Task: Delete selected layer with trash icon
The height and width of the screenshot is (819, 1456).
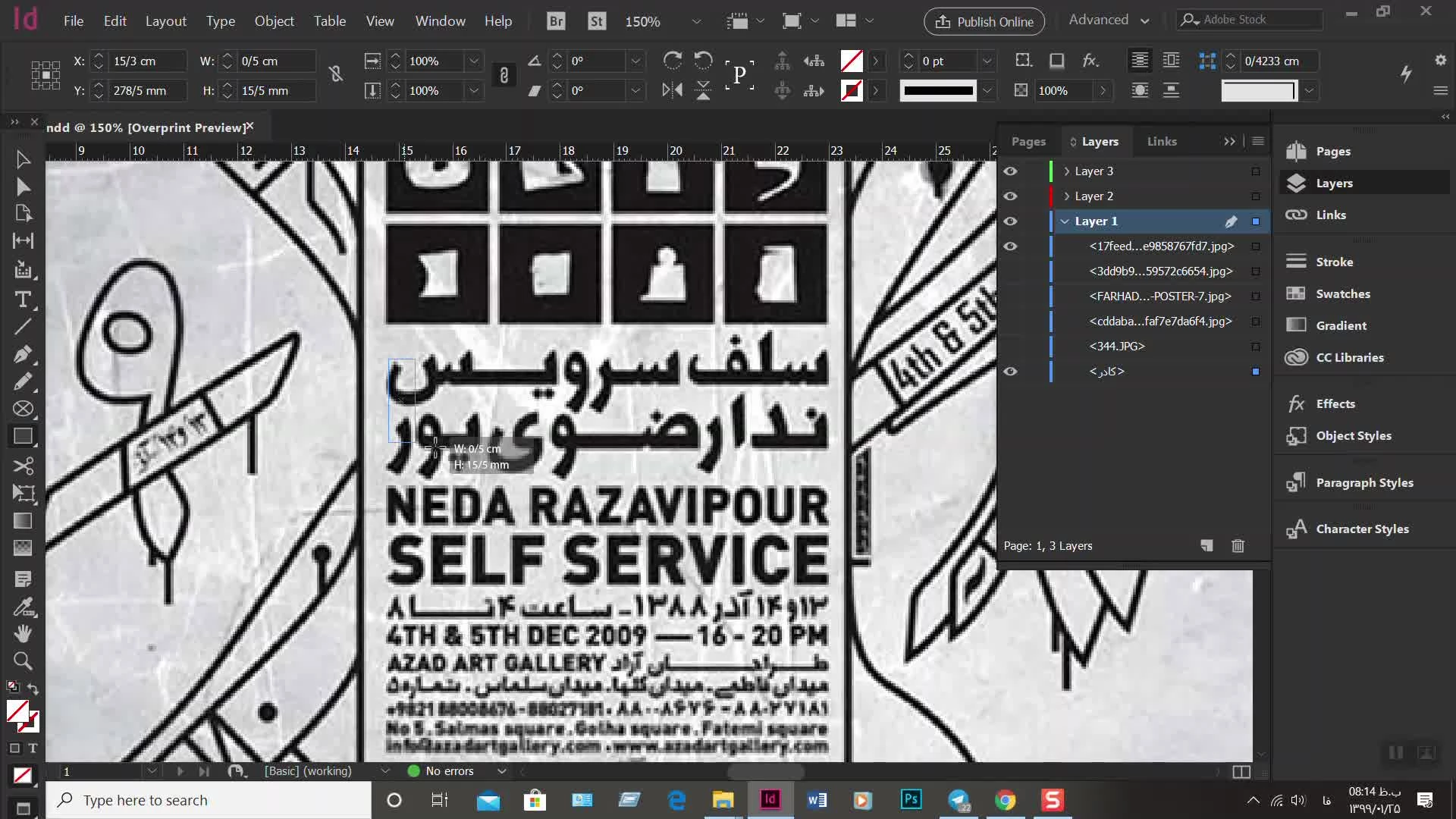Action: pyautogui.click(x=1238, y=546)
